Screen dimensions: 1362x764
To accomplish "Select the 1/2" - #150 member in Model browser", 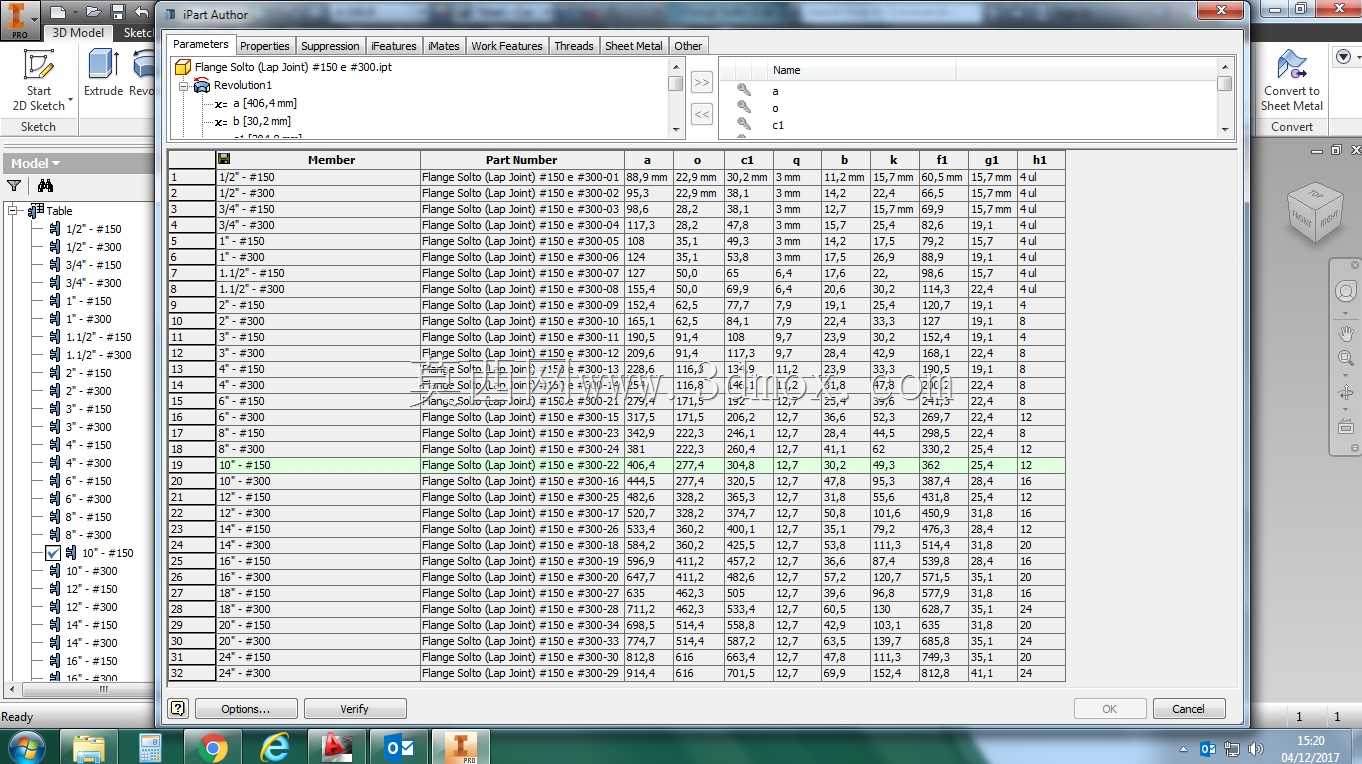I will click(x=93, y=229).
